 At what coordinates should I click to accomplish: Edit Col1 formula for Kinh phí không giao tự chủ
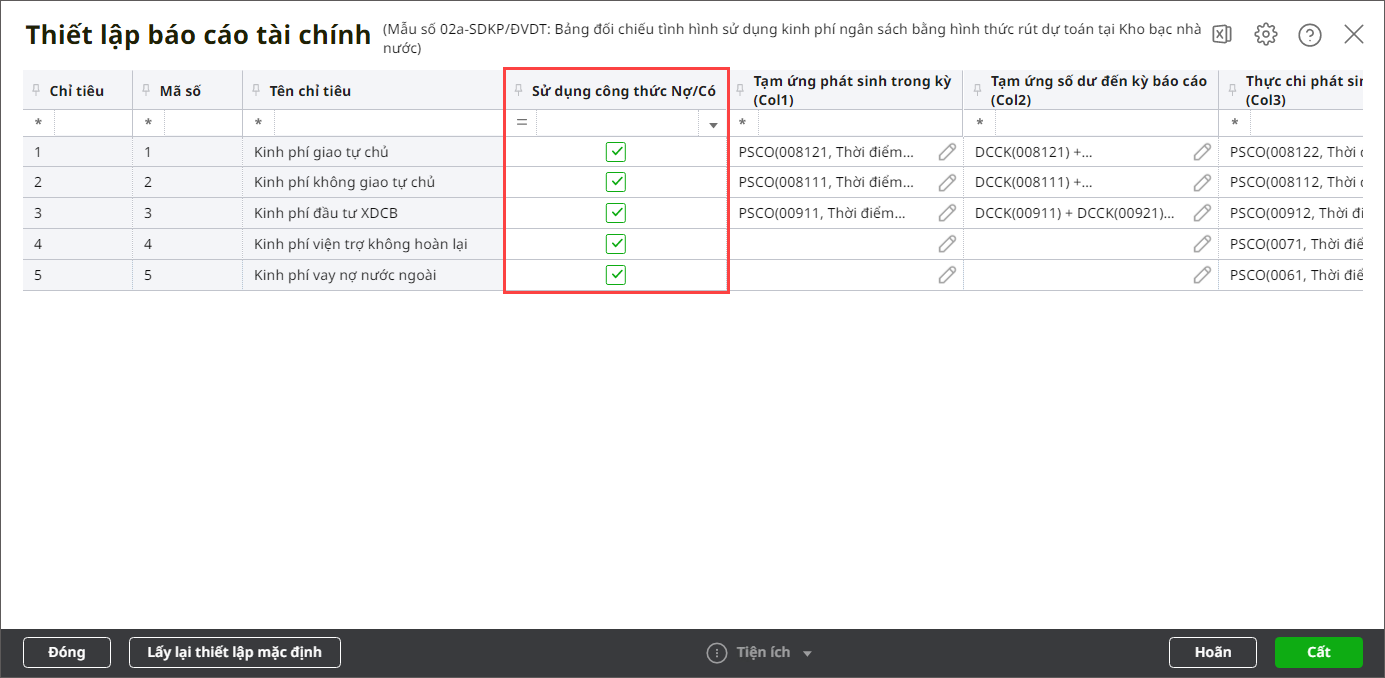(x=947, y=182)
